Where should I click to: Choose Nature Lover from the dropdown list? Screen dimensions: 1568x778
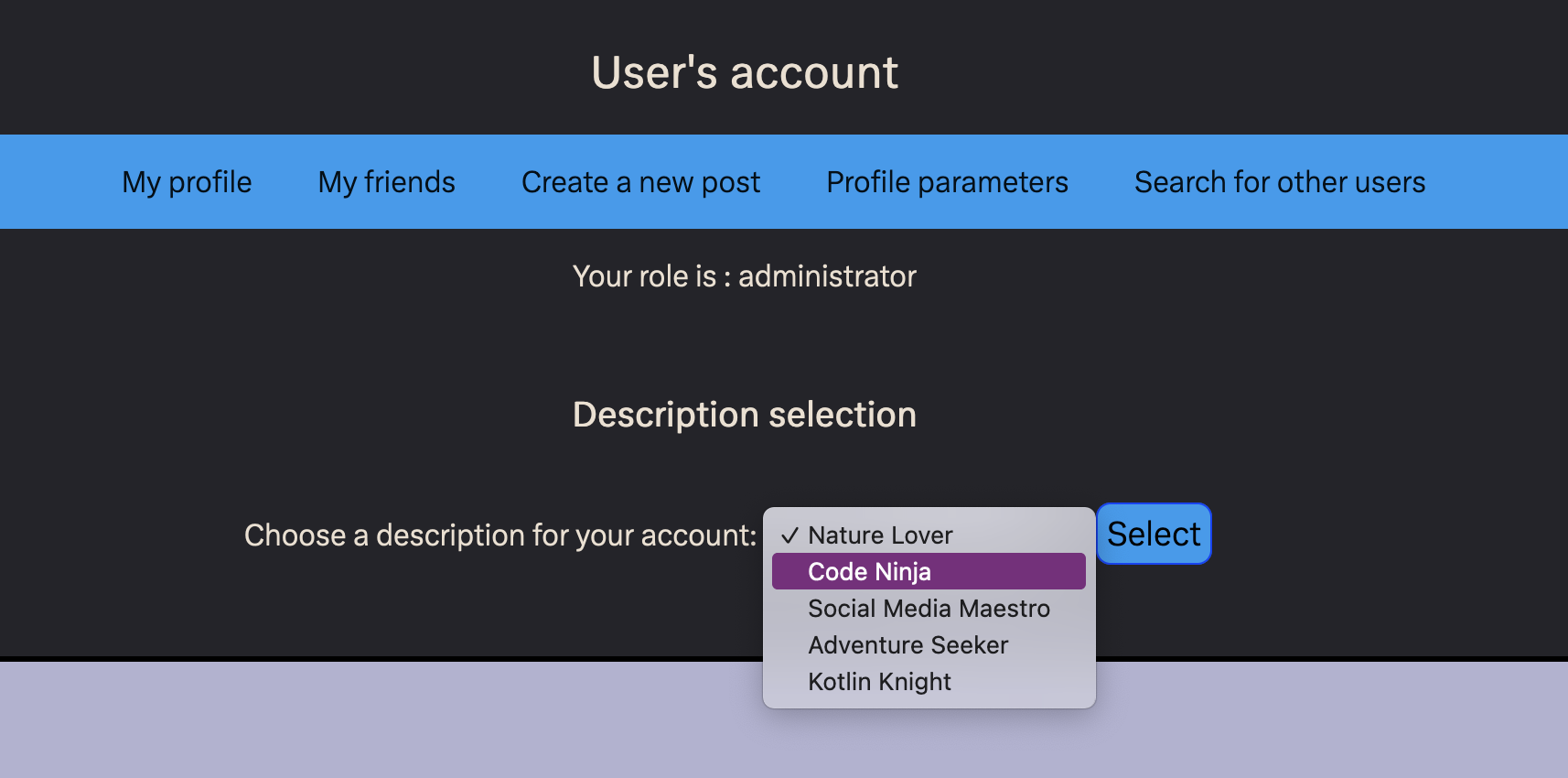[880, 535]
